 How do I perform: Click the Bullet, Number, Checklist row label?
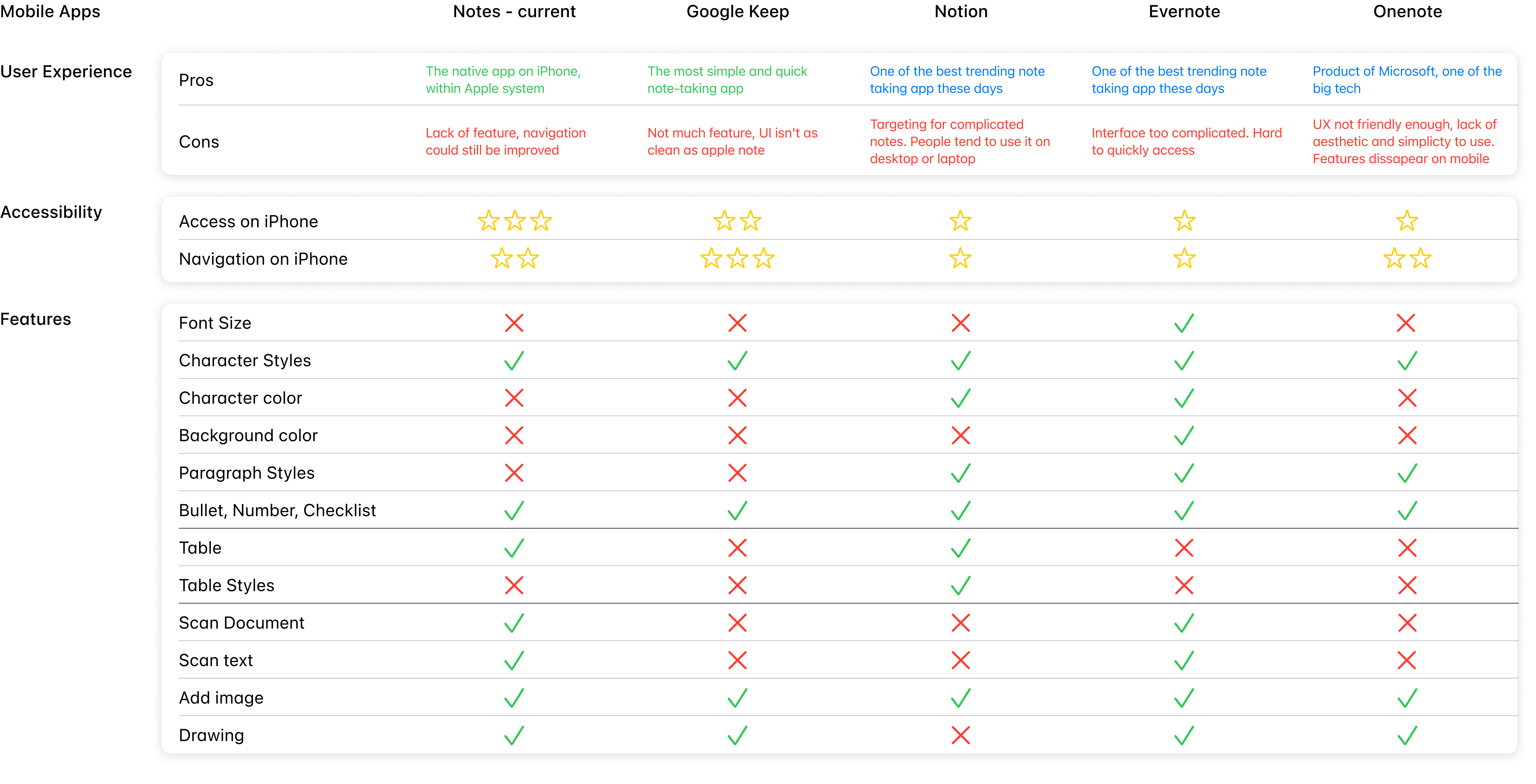click(277, 510)
